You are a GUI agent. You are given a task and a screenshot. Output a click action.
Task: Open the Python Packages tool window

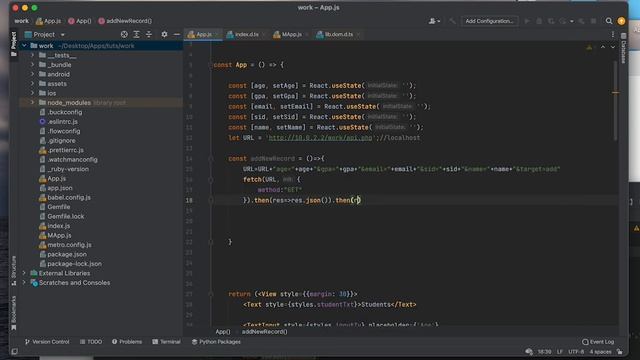216,342
